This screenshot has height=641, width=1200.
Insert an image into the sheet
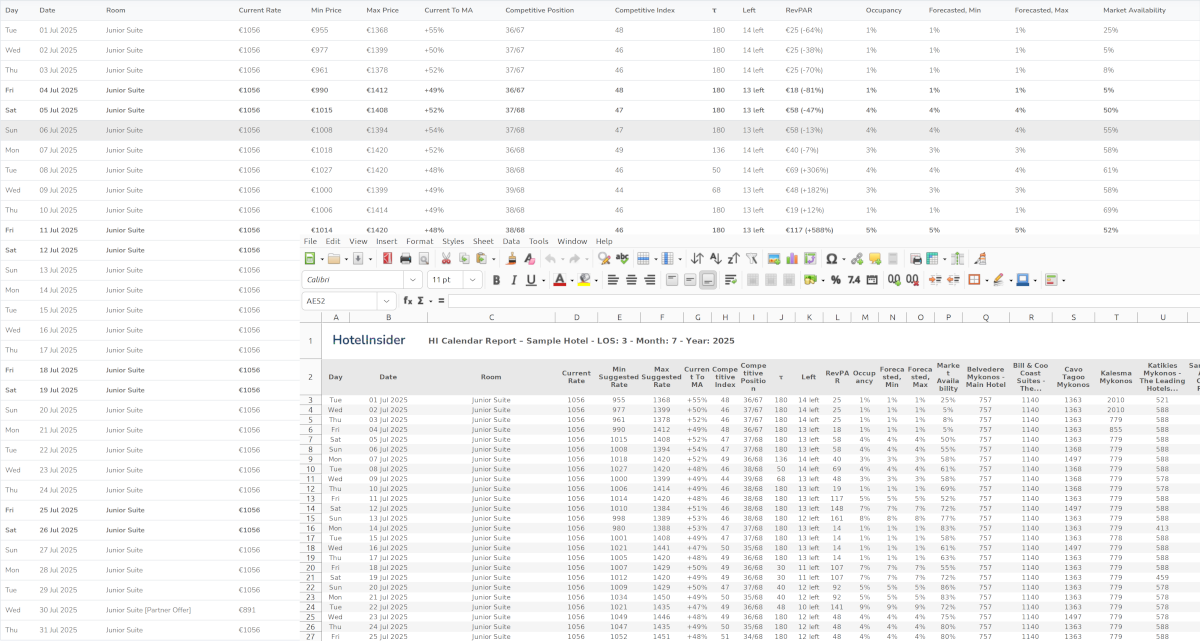pyautogui.click(x=776, y=258)
